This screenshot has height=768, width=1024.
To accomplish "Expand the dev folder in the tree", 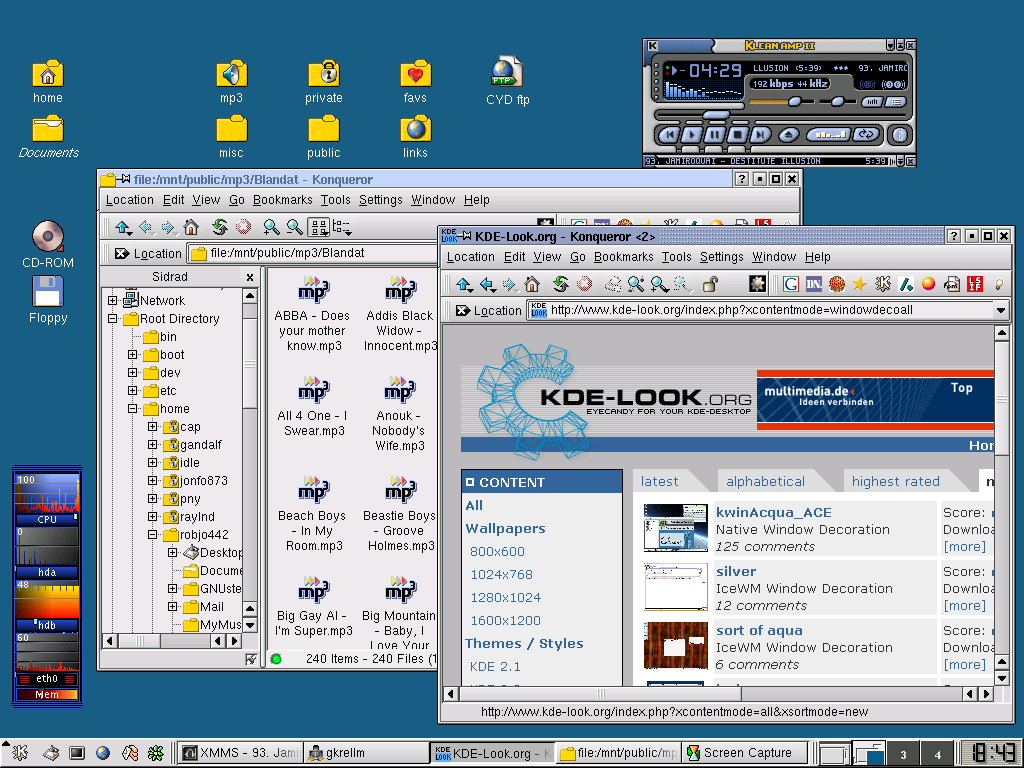I will [133, 372].
